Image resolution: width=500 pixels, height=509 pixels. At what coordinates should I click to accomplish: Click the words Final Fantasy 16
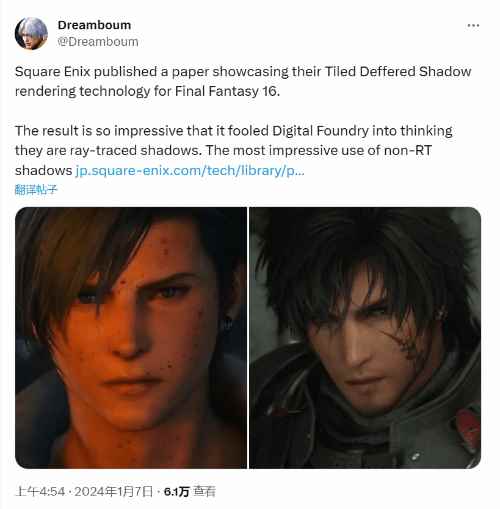tap(227, 91)
